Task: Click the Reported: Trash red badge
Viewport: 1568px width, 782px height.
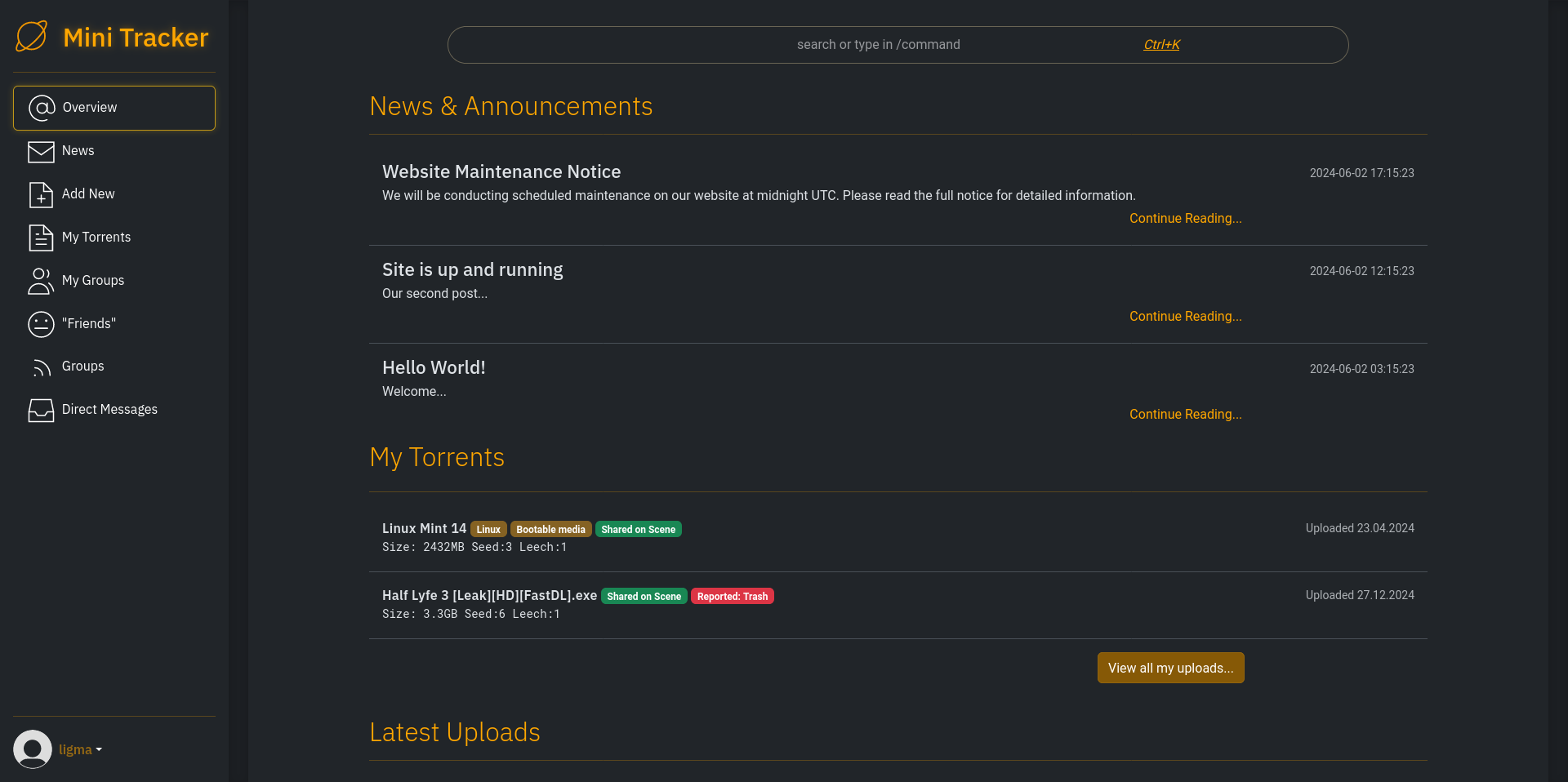Action: tap(732, 597)
